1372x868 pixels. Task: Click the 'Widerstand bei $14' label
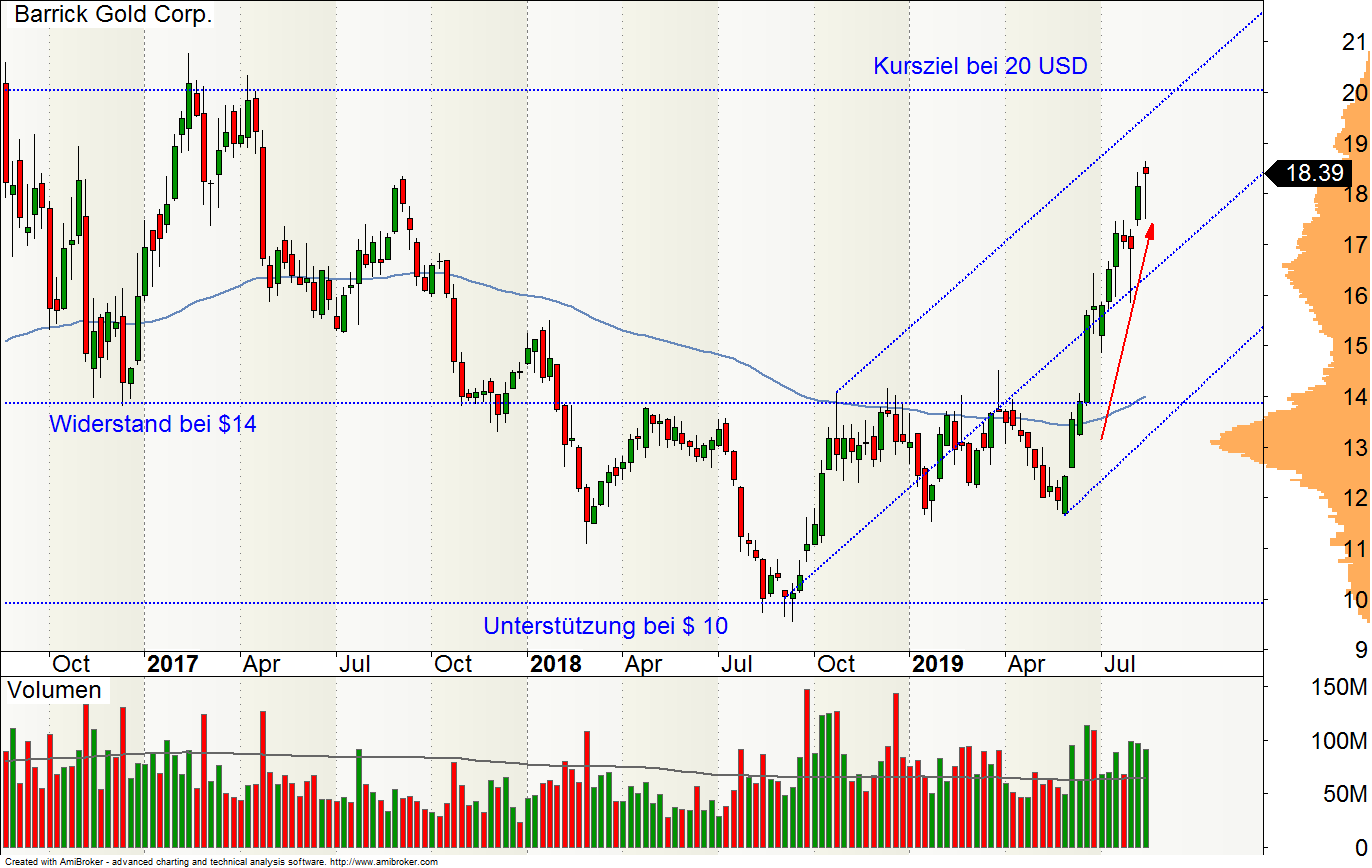click(x=153, y=424)
